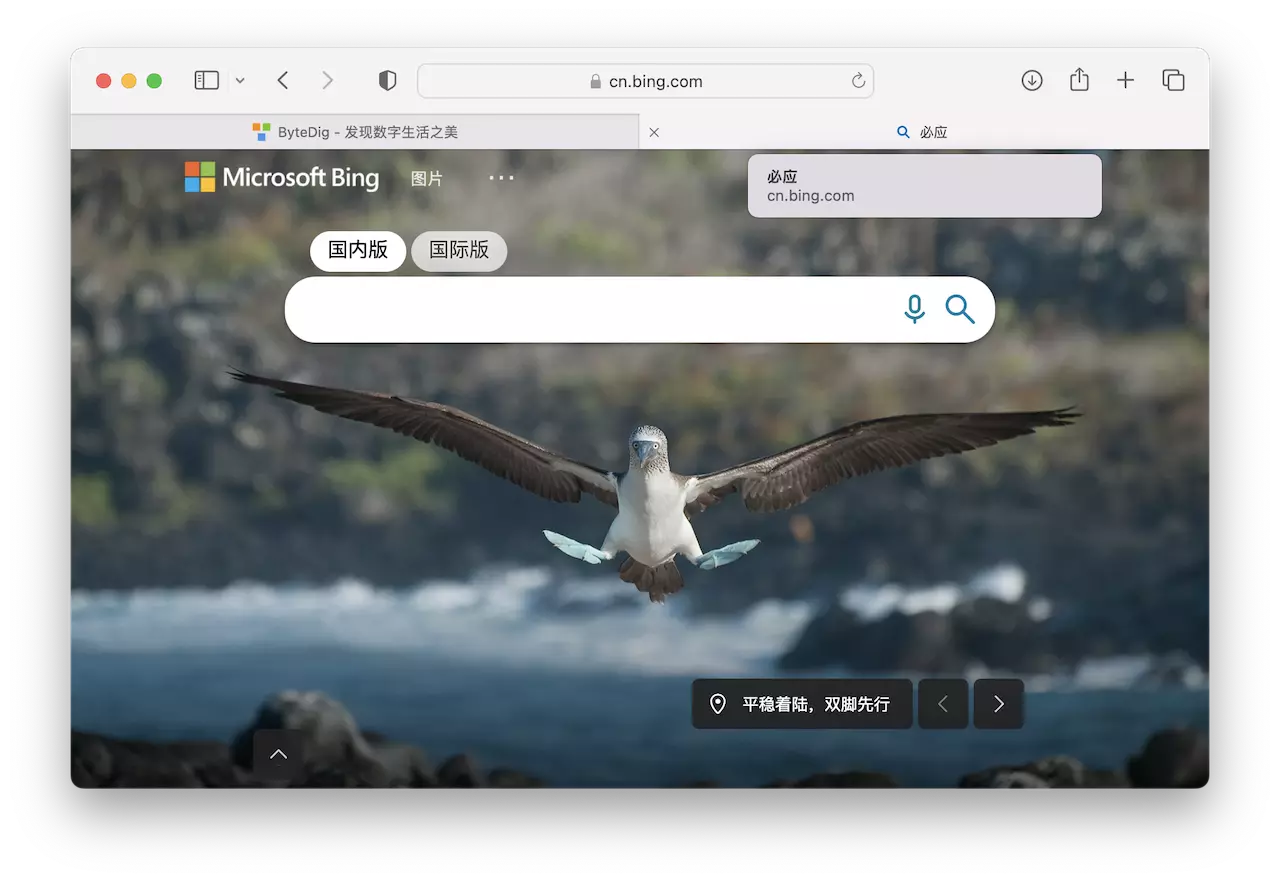Show the tab overview icon
Image resolution: width=1280 pixels, height=882 pixels.
1173,81
